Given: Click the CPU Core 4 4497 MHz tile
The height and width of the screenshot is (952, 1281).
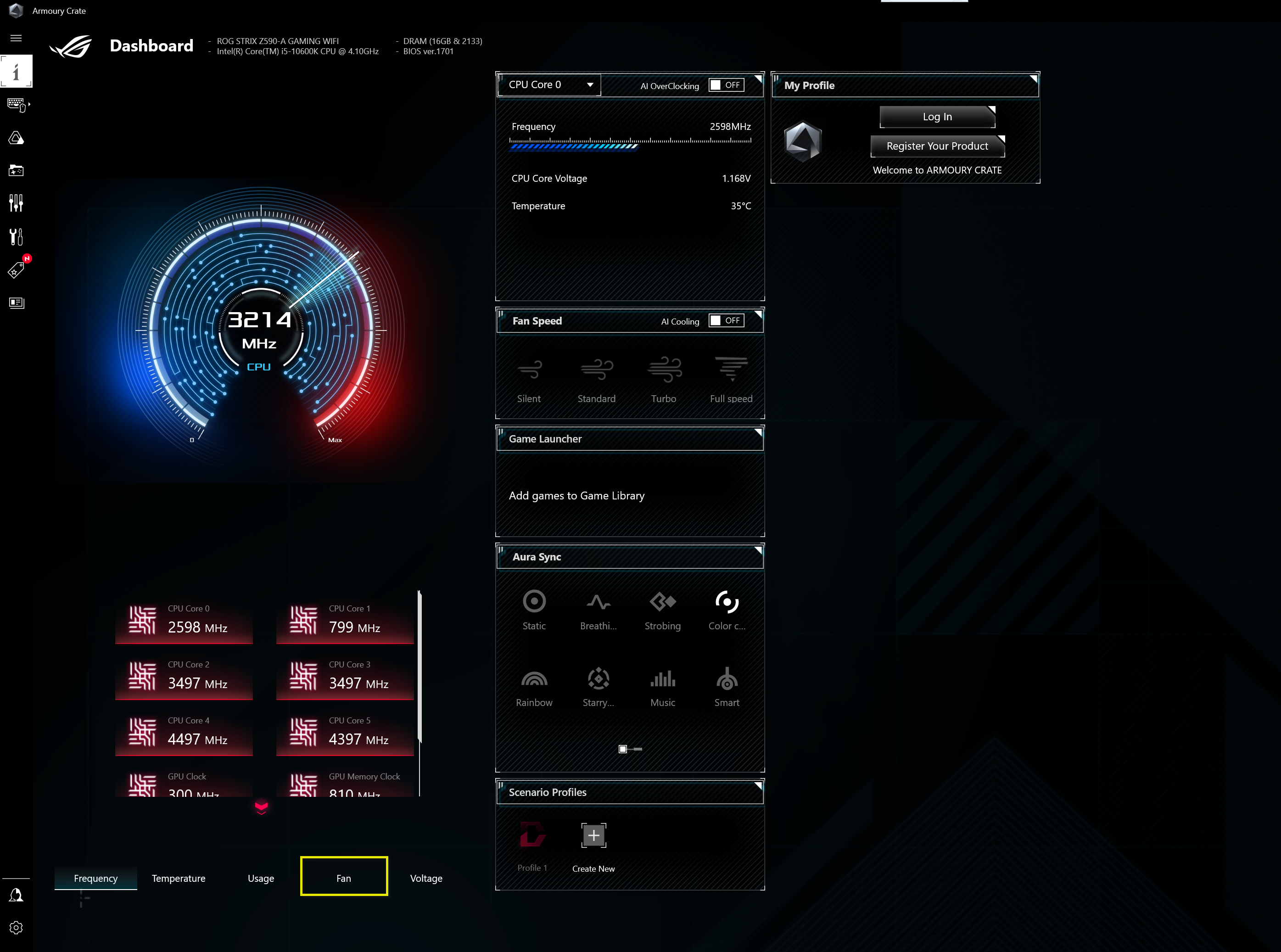Looking at the screenshot, I should [x=184, y=733].
